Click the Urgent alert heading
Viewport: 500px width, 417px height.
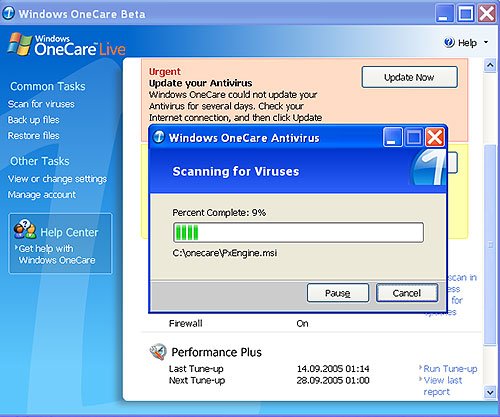click(x=165, y=72)
